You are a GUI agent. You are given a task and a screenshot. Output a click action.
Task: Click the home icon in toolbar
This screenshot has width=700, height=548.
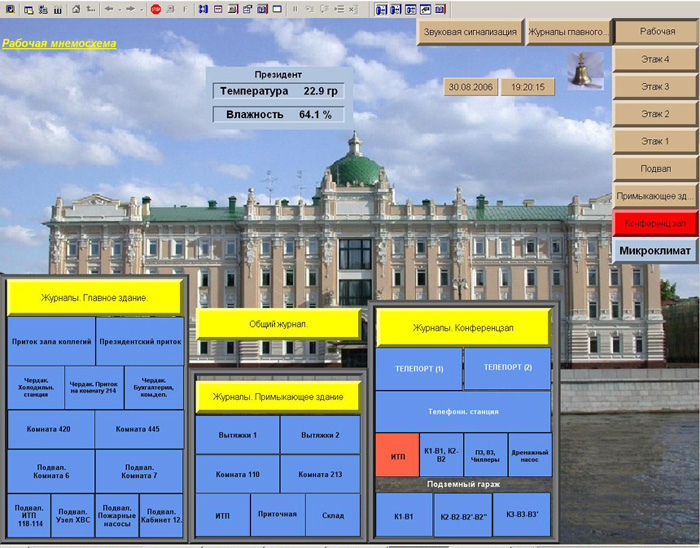77,9
